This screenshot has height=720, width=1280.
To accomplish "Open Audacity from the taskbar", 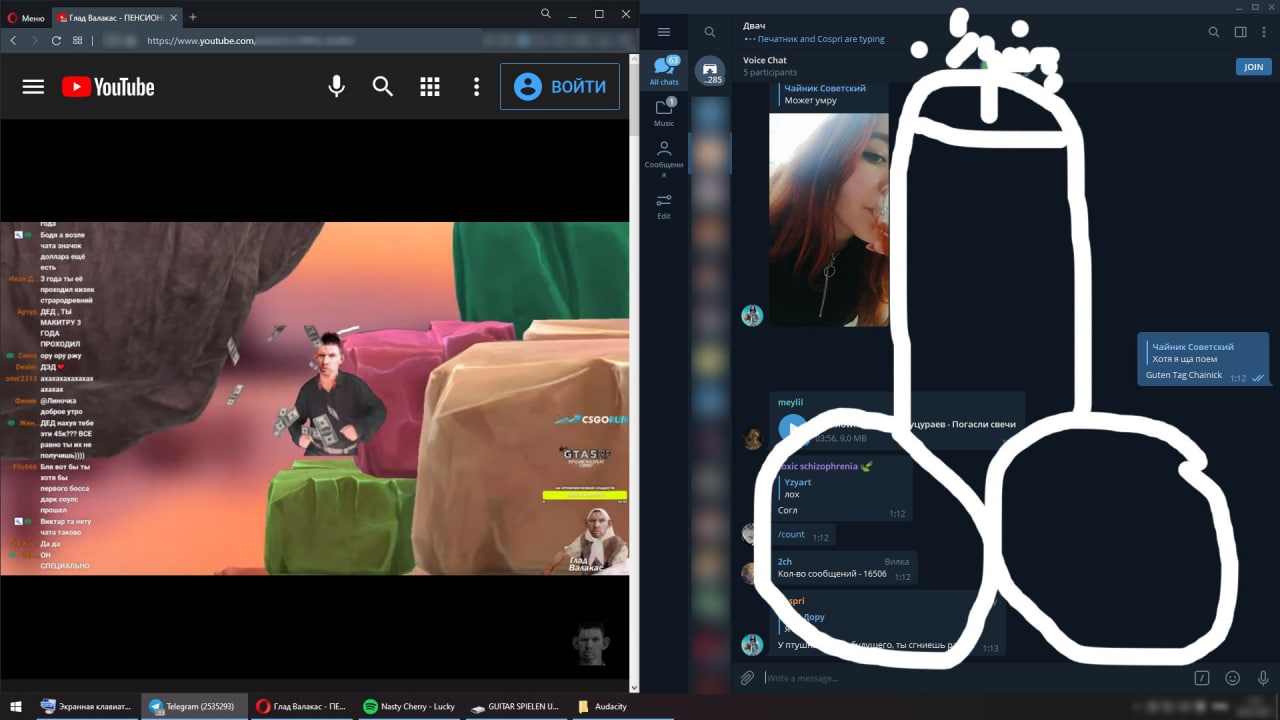I will point(603,706).
